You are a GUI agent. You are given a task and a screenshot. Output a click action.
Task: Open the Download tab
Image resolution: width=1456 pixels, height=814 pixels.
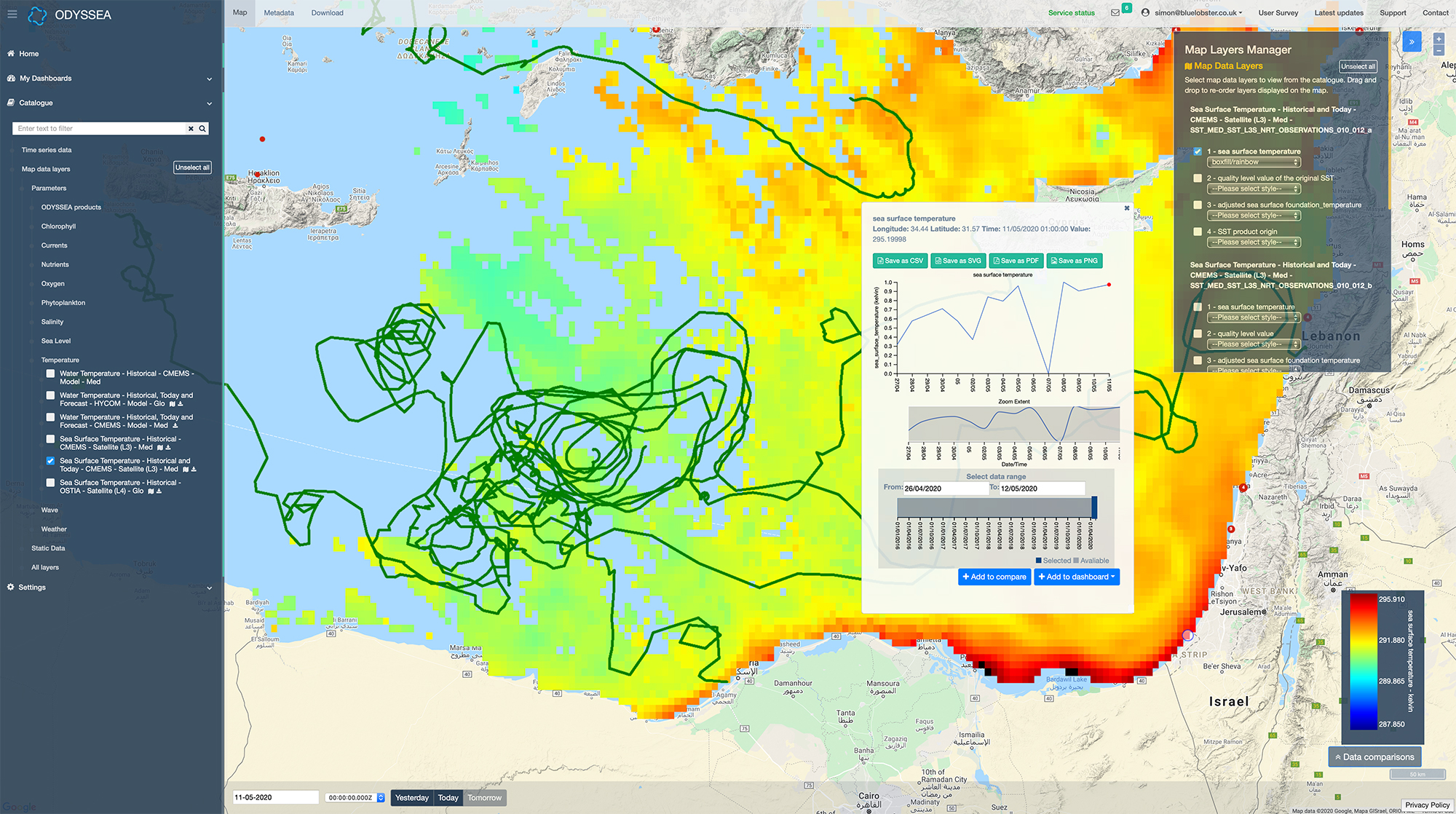[x=327, y=13]
